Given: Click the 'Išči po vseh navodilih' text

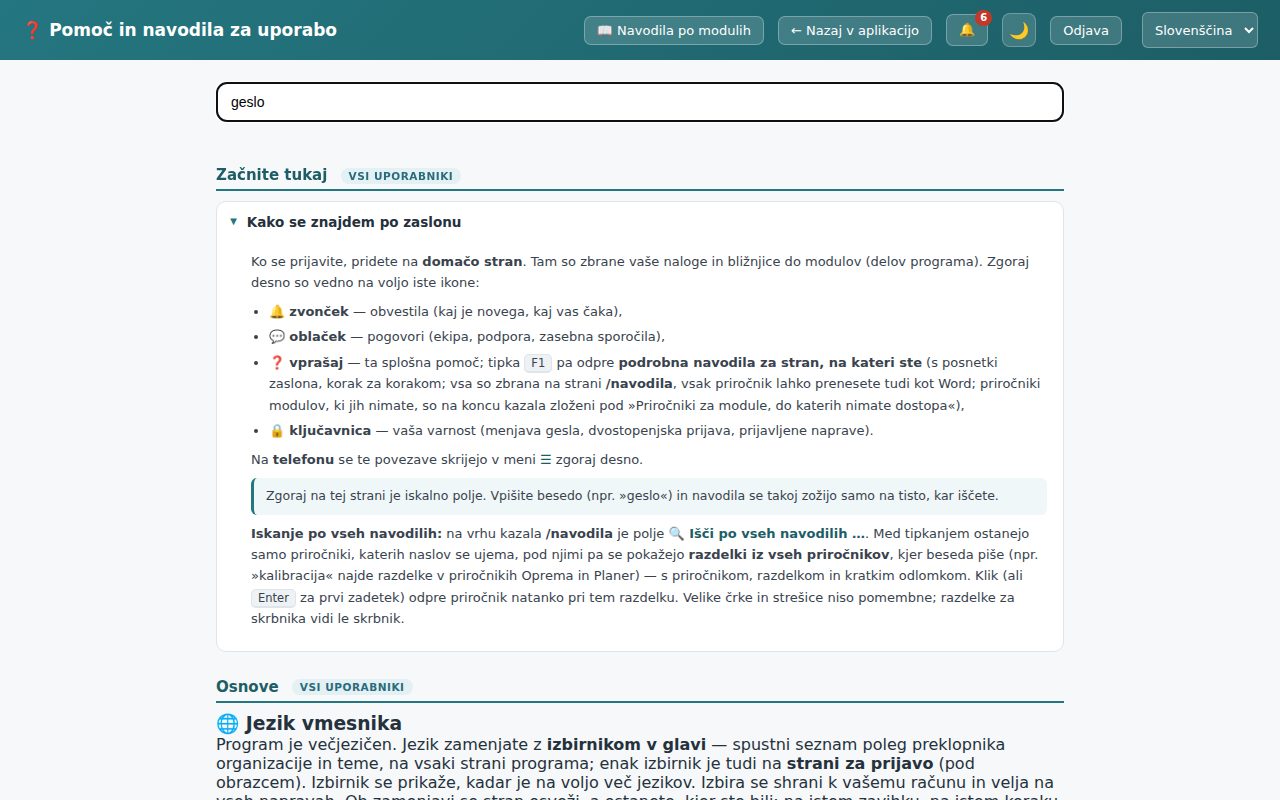Looking at the screenshot, I should (x=778, y=534).
